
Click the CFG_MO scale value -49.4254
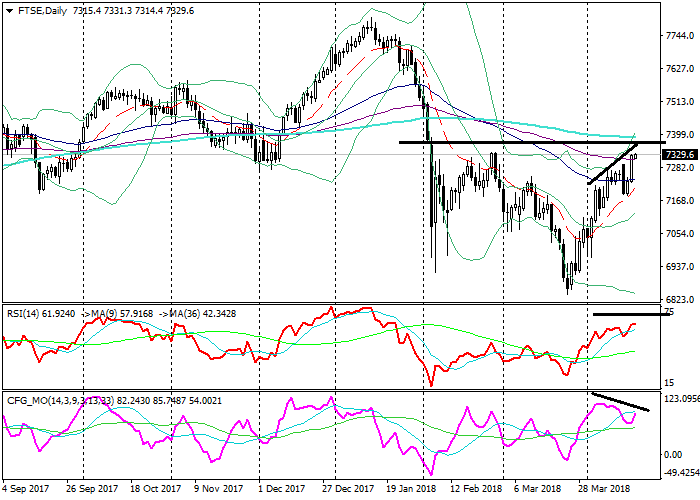(x=682, y=472)
